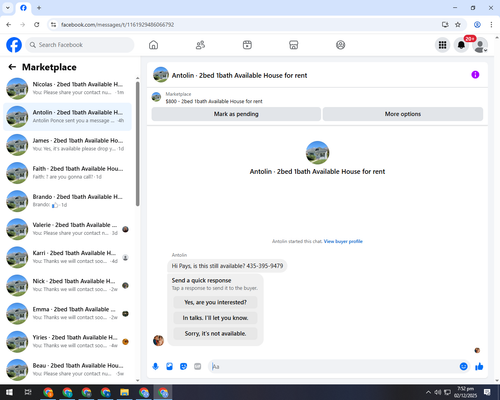Viewport: 500px width, 400px height.
Task: Click Antolin's message with phone number
Action: point(227,266)
